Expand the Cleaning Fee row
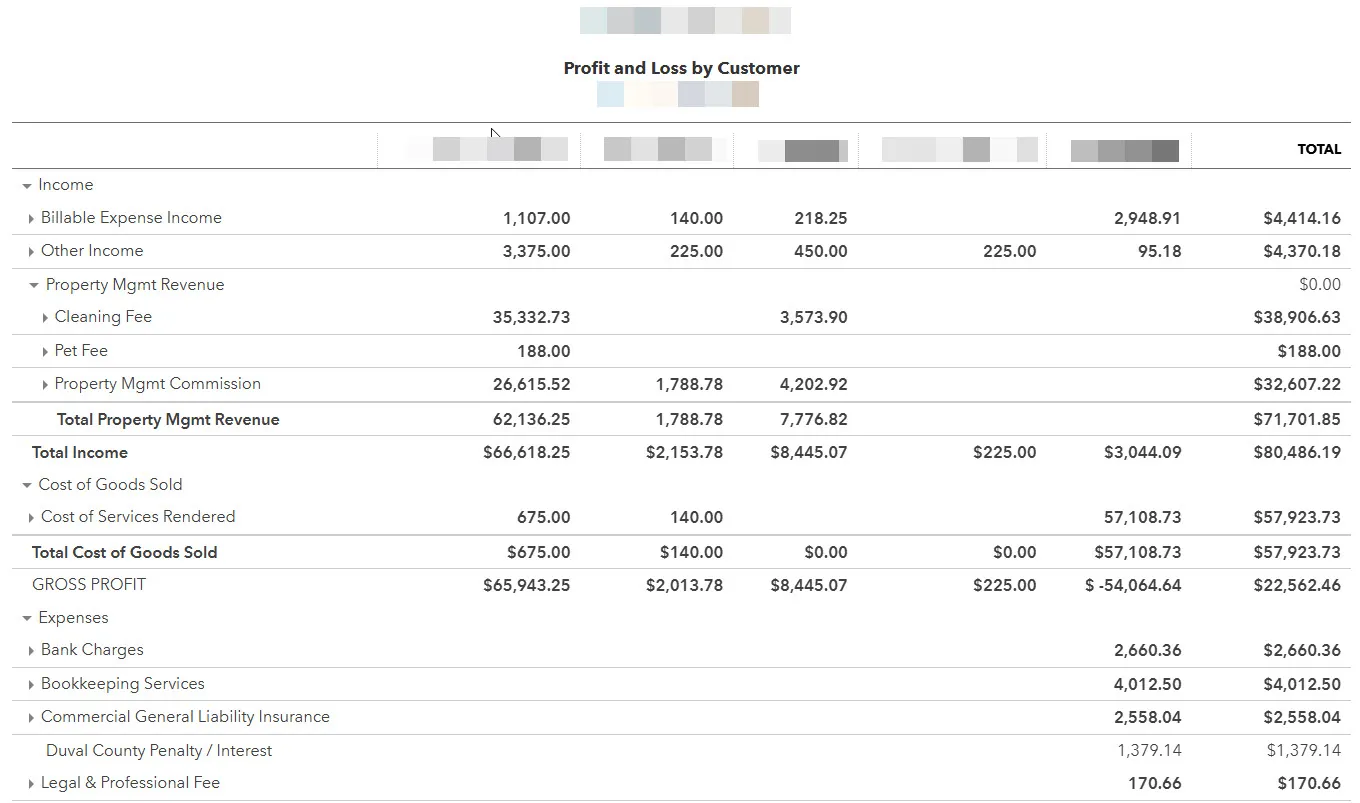 pyautogui.click(x=45, y=318)
